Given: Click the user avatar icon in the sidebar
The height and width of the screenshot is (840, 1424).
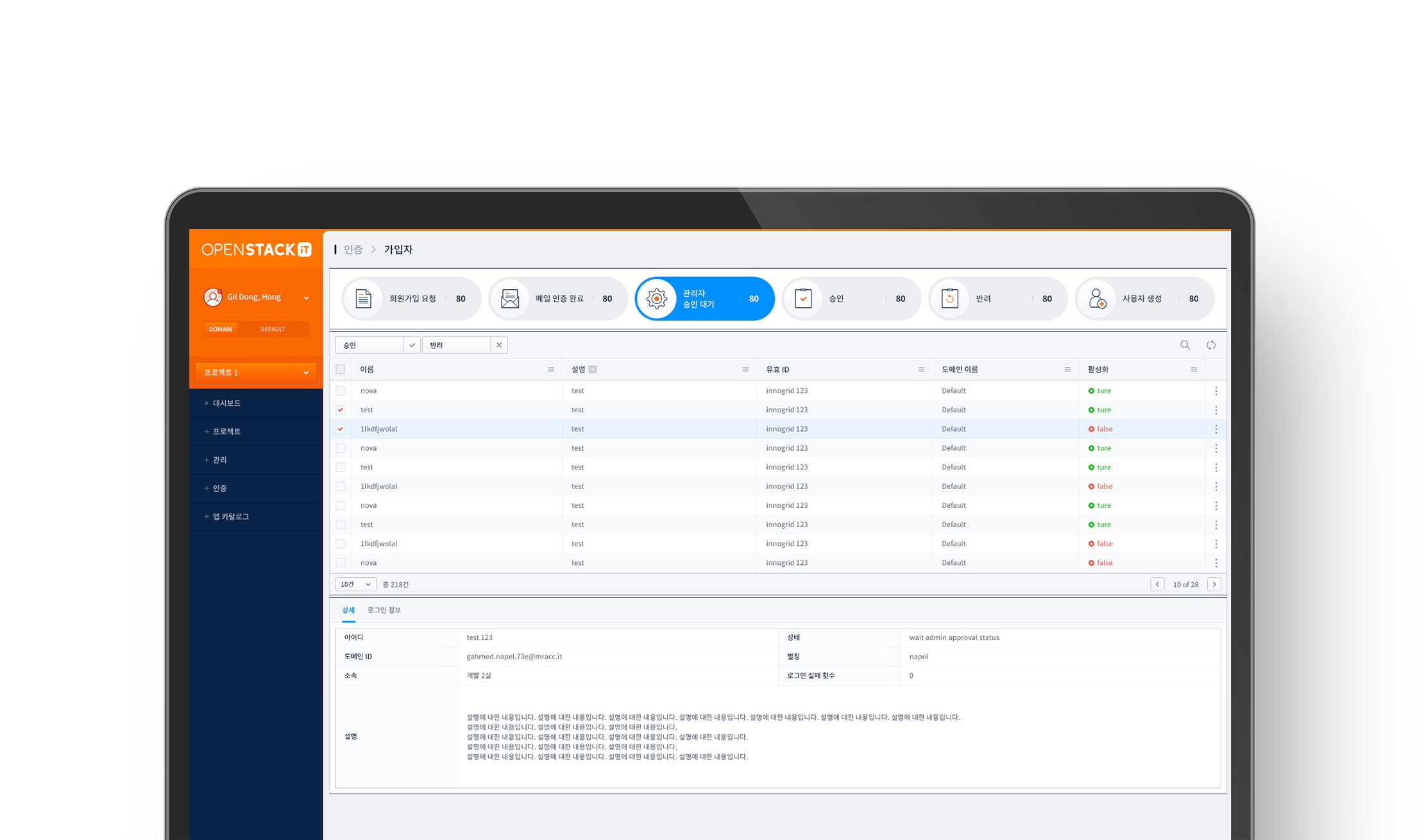Looking at the screenshot, I should tap(212, 297).
